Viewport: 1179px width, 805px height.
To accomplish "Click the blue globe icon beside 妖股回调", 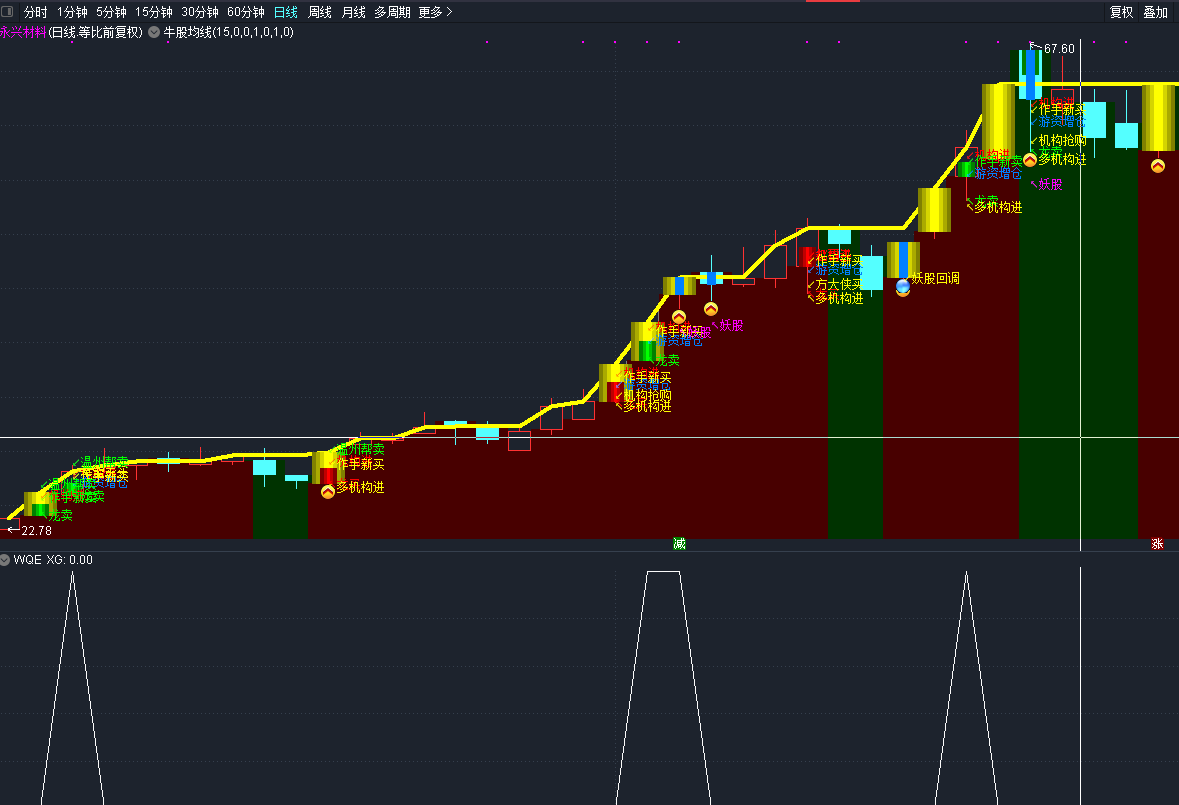I will point(903,286).
